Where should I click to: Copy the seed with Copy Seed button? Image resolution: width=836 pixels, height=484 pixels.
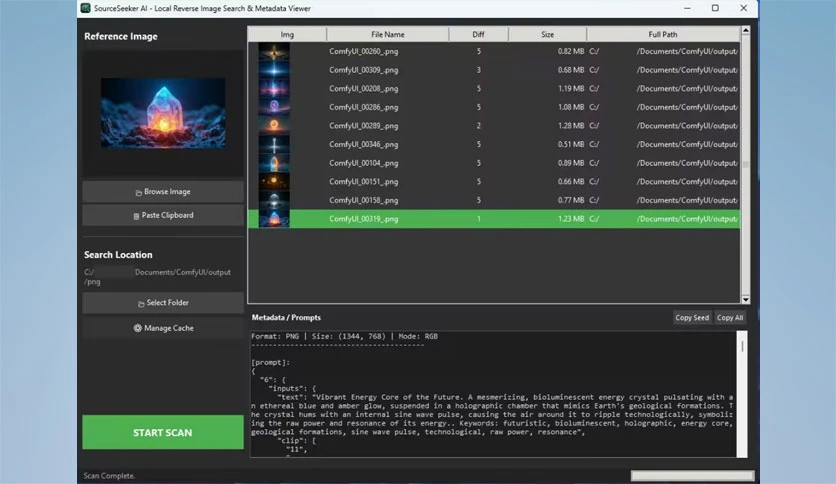[x=692, y=318]
